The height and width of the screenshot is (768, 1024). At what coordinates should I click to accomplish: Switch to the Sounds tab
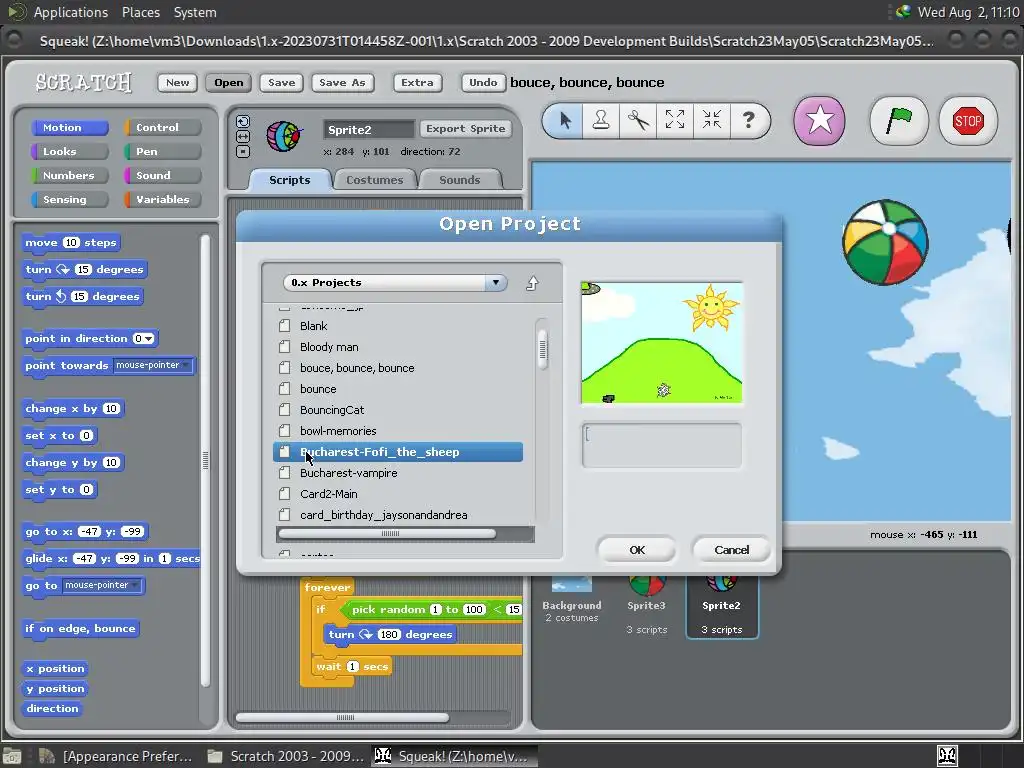459,180
